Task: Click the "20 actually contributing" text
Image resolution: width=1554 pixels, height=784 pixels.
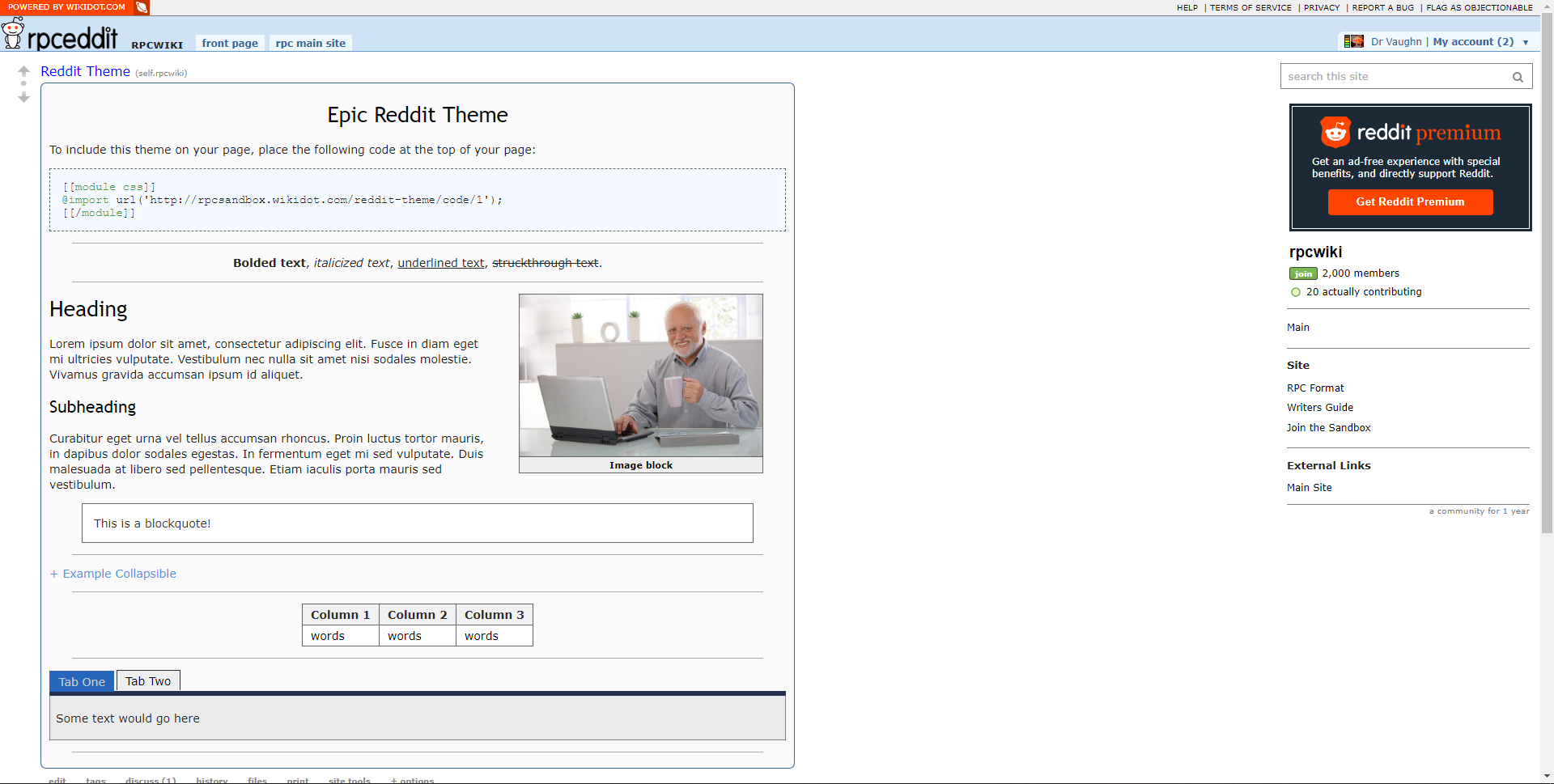Action: pyautogui.click(x=1364, y=292)
